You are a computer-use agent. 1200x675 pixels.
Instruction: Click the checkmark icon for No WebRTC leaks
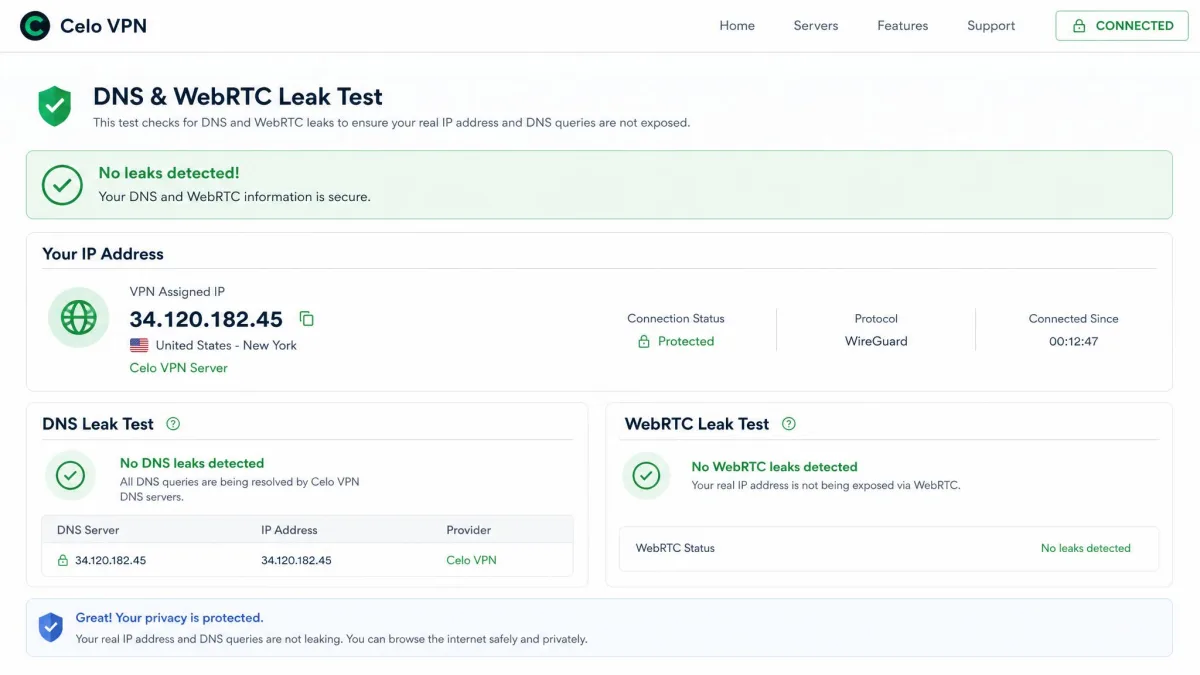pos(647,476)
